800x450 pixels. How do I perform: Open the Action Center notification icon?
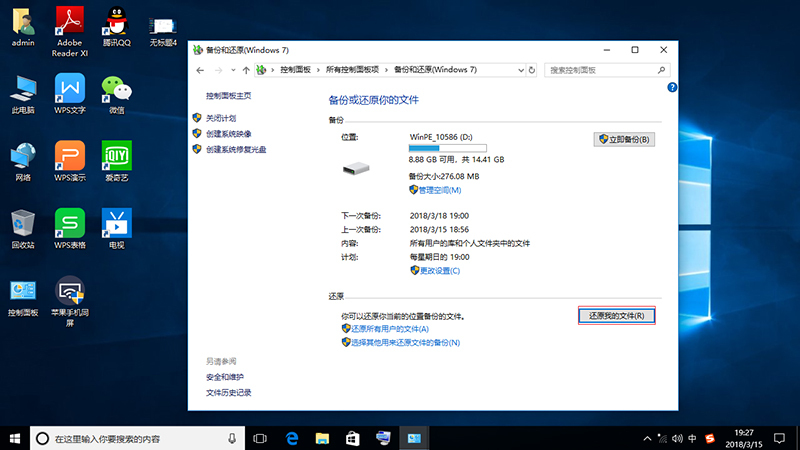[x=779, y=438]
